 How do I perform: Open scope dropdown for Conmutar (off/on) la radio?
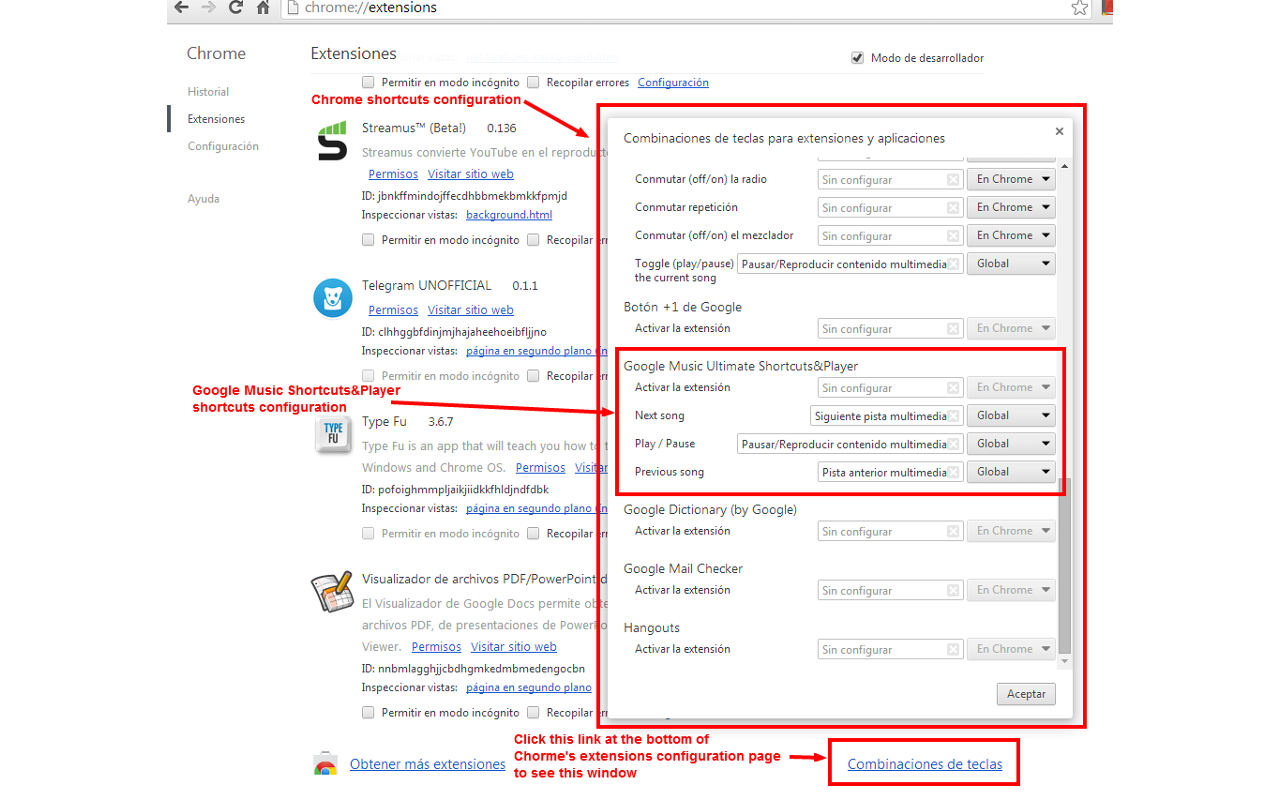pos(1011,180)
